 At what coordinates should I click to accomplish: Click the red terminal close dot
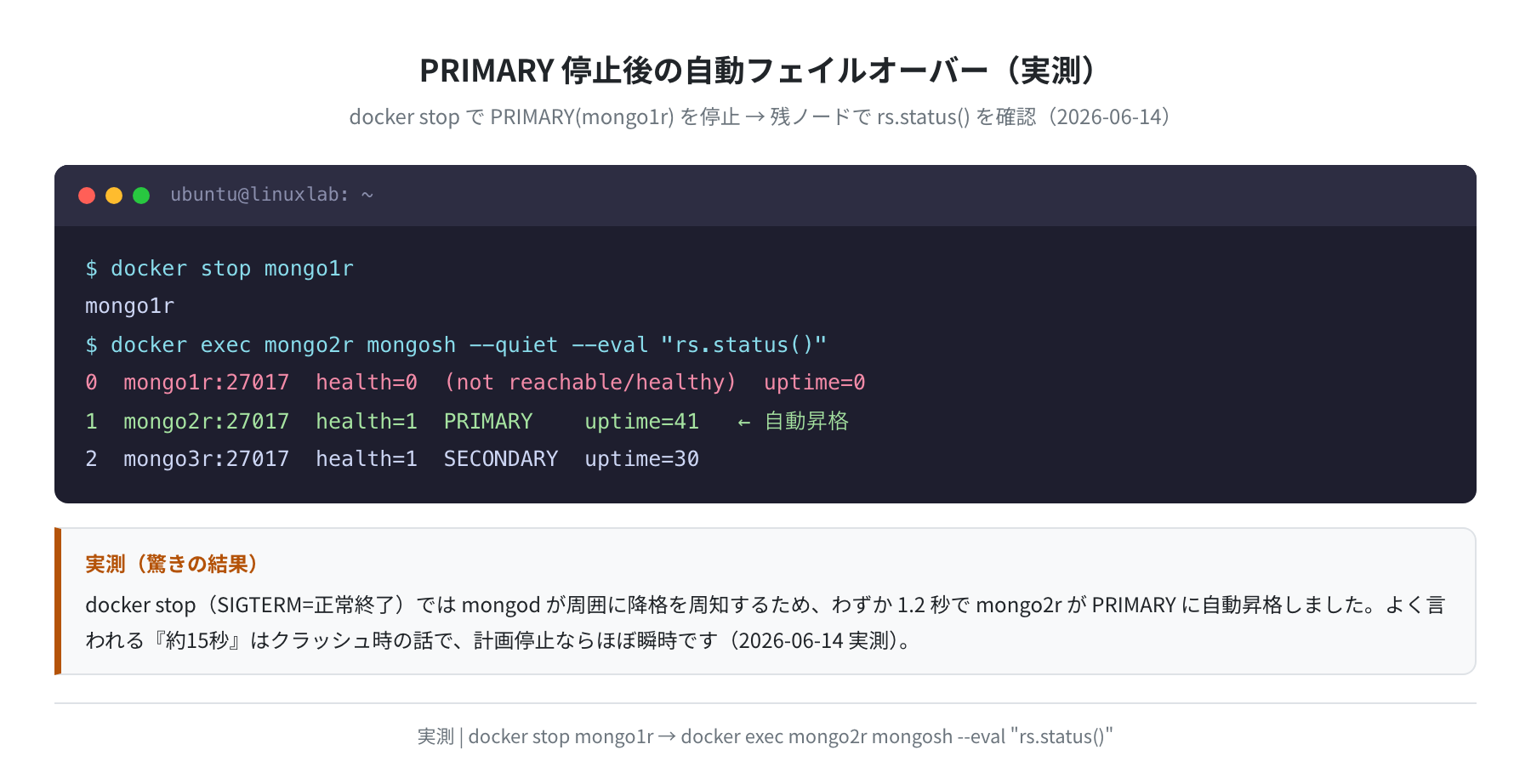(x=87, y=196)
